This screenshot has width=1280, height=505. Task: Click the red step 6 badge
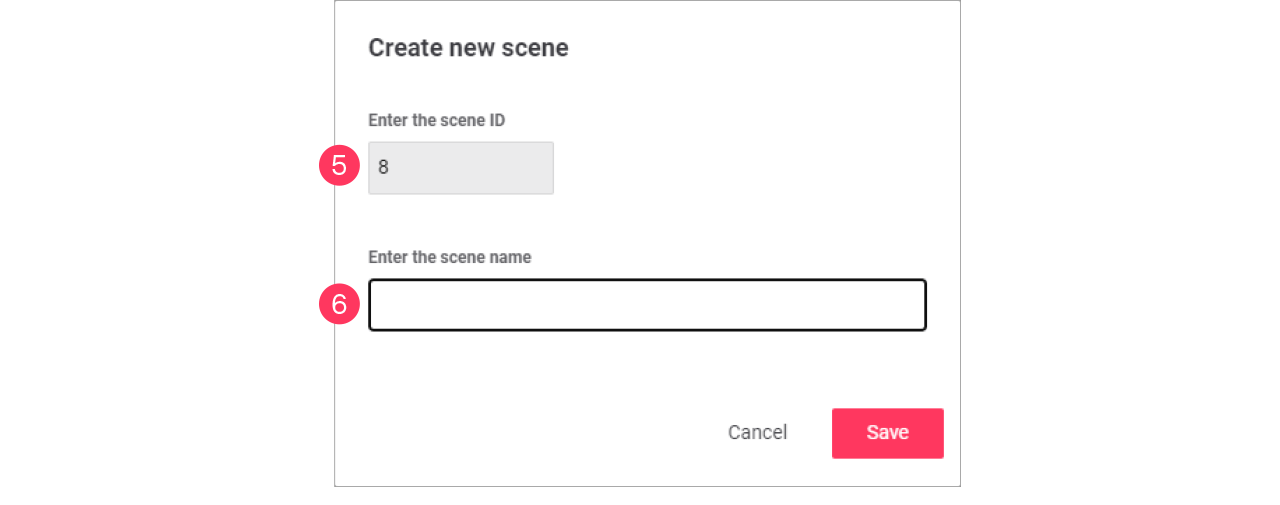click(x=339, y=304)
